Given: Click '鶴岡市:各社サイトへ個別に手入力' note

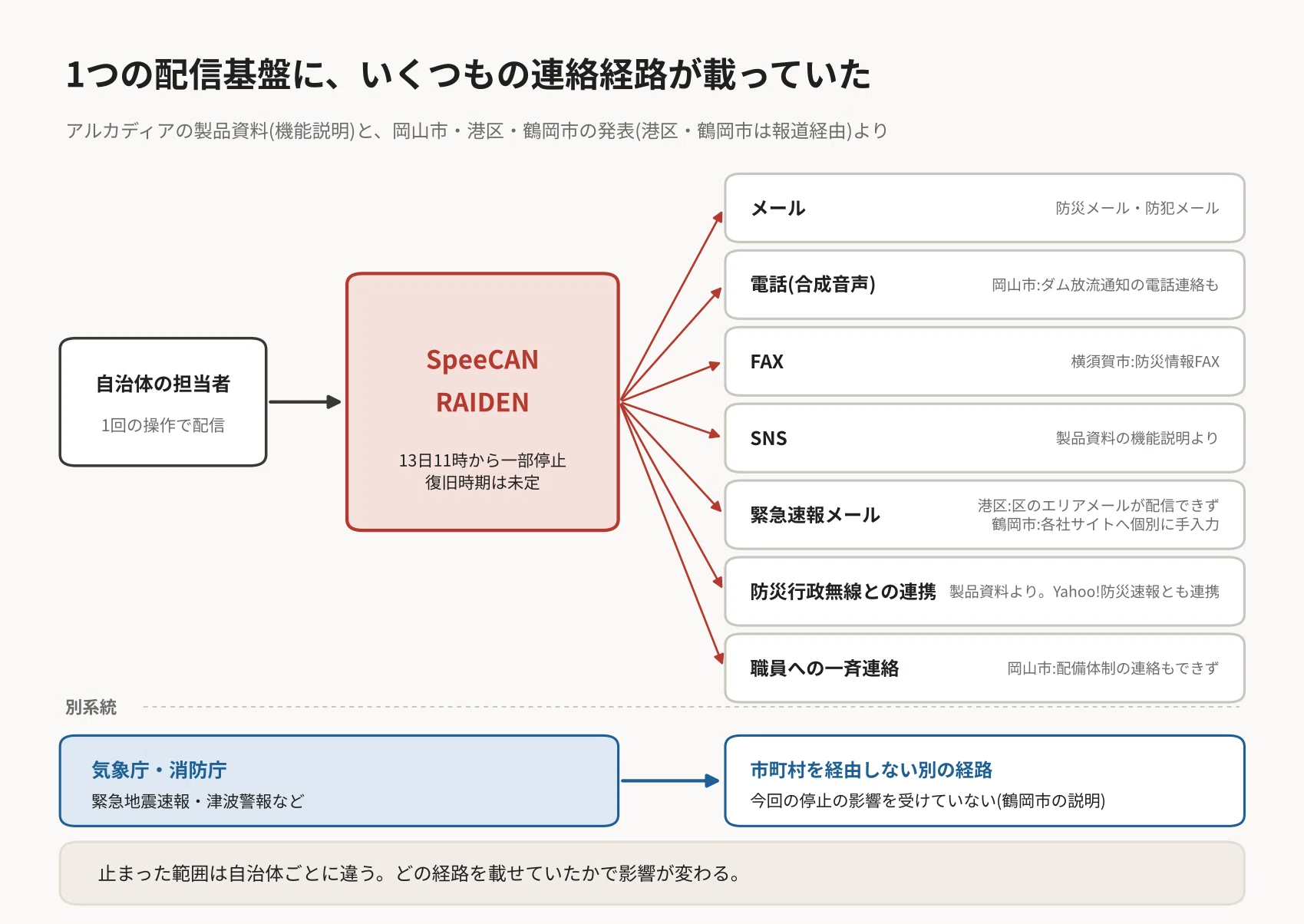Looking at the screenshot, I should (x=1105, y=524).
